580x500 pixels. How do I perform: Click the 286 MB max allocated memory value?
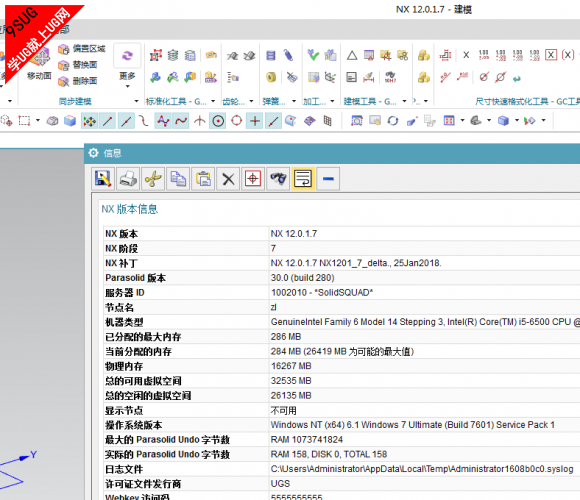click(286, 337)
